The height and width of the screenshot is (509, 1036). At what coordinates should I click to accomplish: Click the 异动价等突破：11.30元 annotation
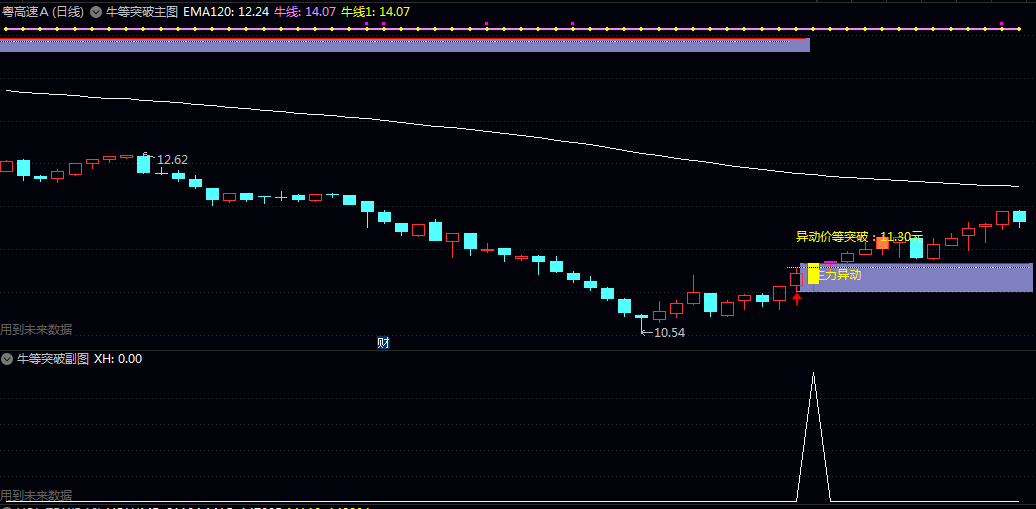859,237
